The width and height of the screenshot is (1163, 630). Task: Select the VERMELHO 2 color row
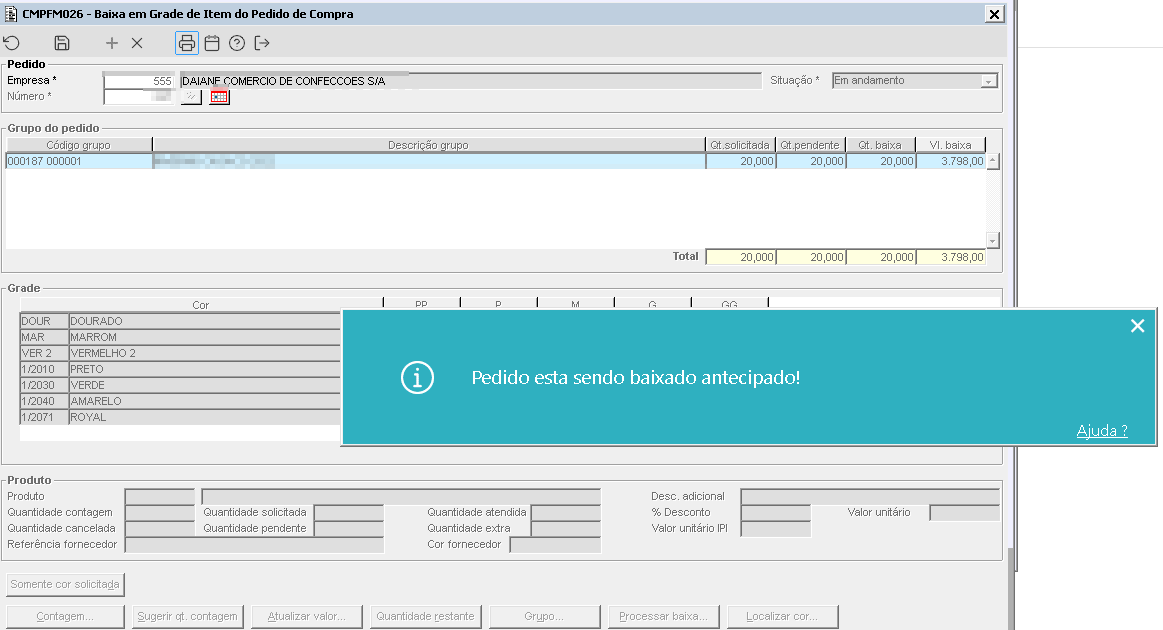point(180,353)
